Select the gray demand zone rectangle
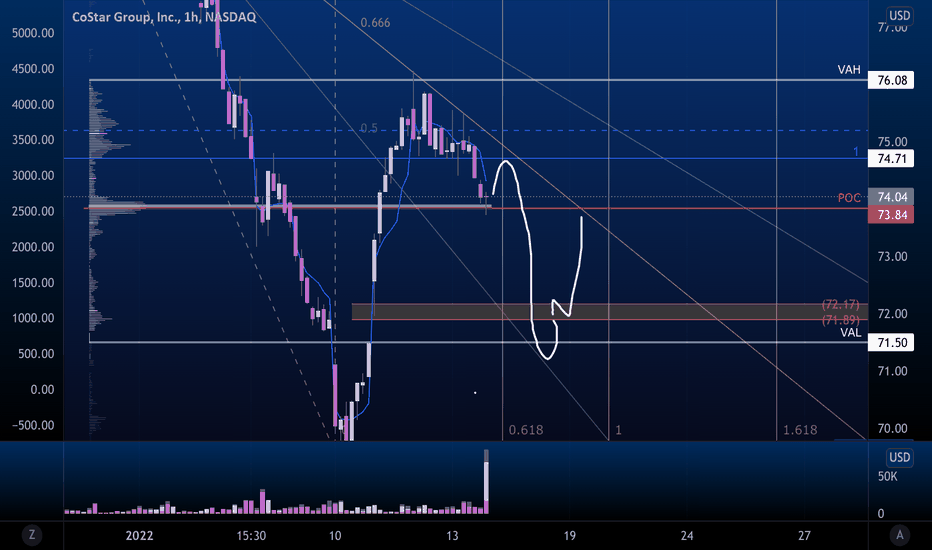The image size is (932, 550). pos(609,312)
